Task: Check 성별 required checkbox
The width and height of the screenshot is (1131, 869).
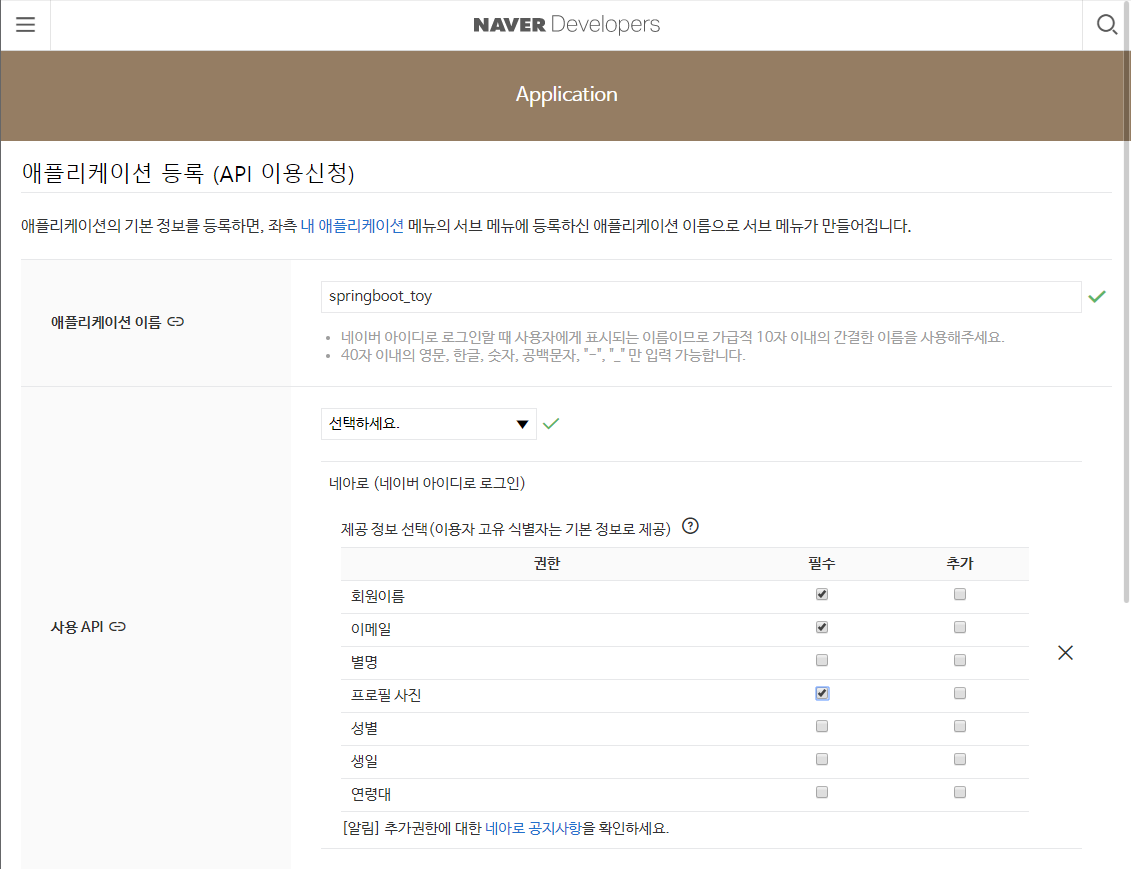Action: point(822,726)
